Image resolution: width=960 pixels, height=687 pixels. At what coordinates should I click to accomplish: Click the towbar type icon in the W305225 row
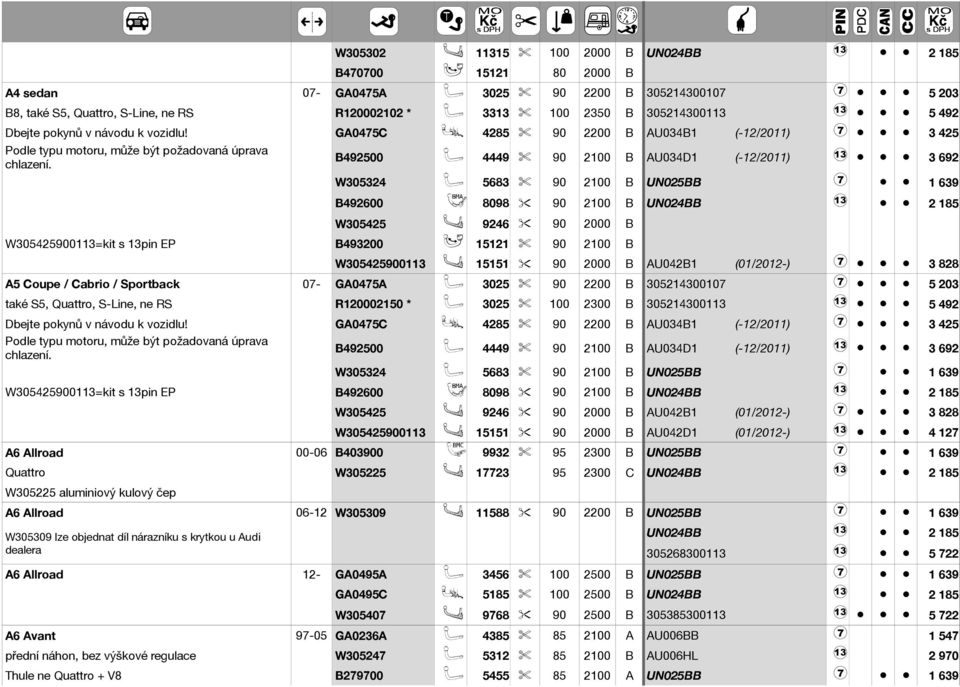pyautogui.click(x=453, y=470)
